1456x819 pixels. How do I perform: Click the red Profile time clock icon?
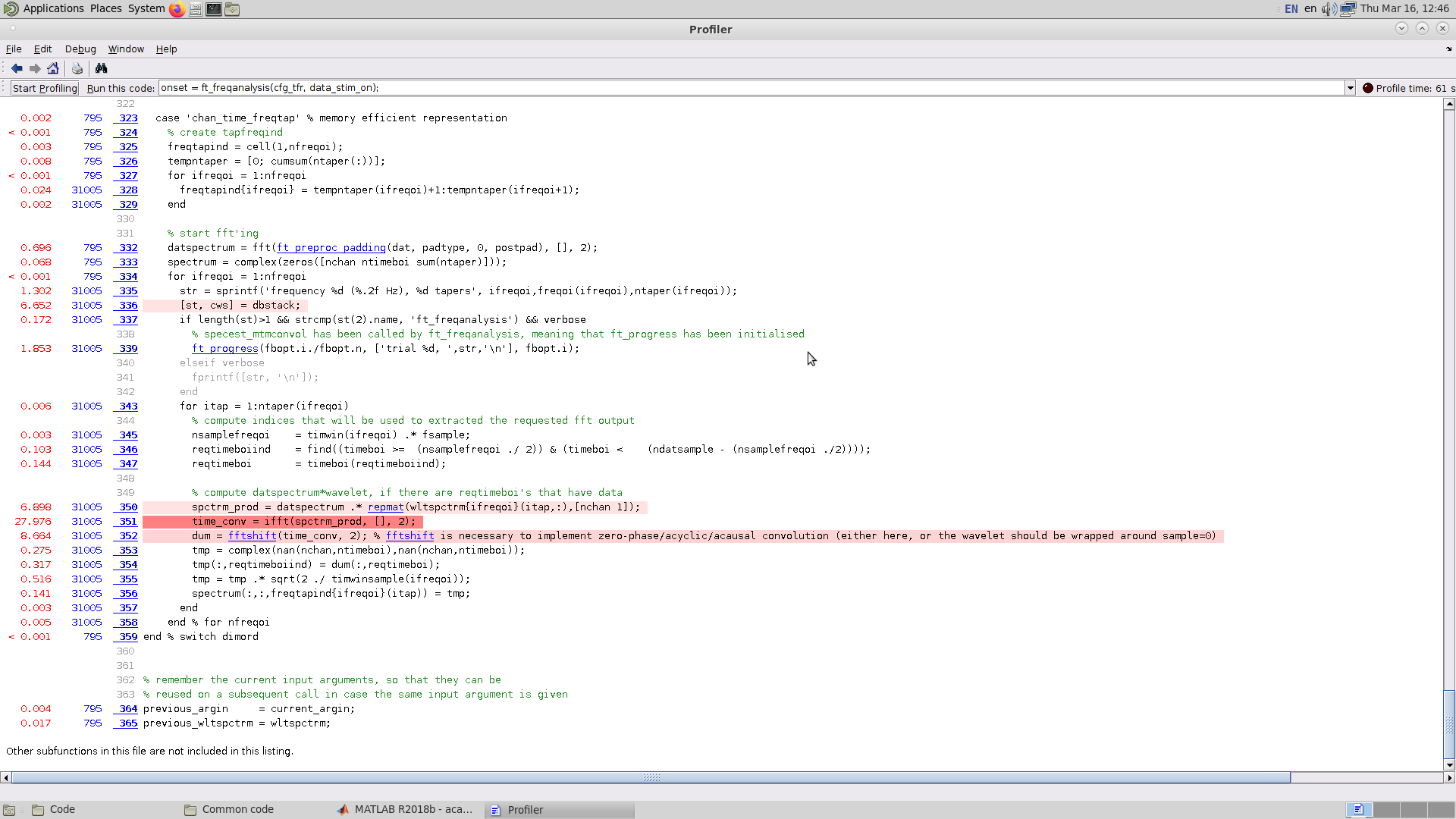1367,88
